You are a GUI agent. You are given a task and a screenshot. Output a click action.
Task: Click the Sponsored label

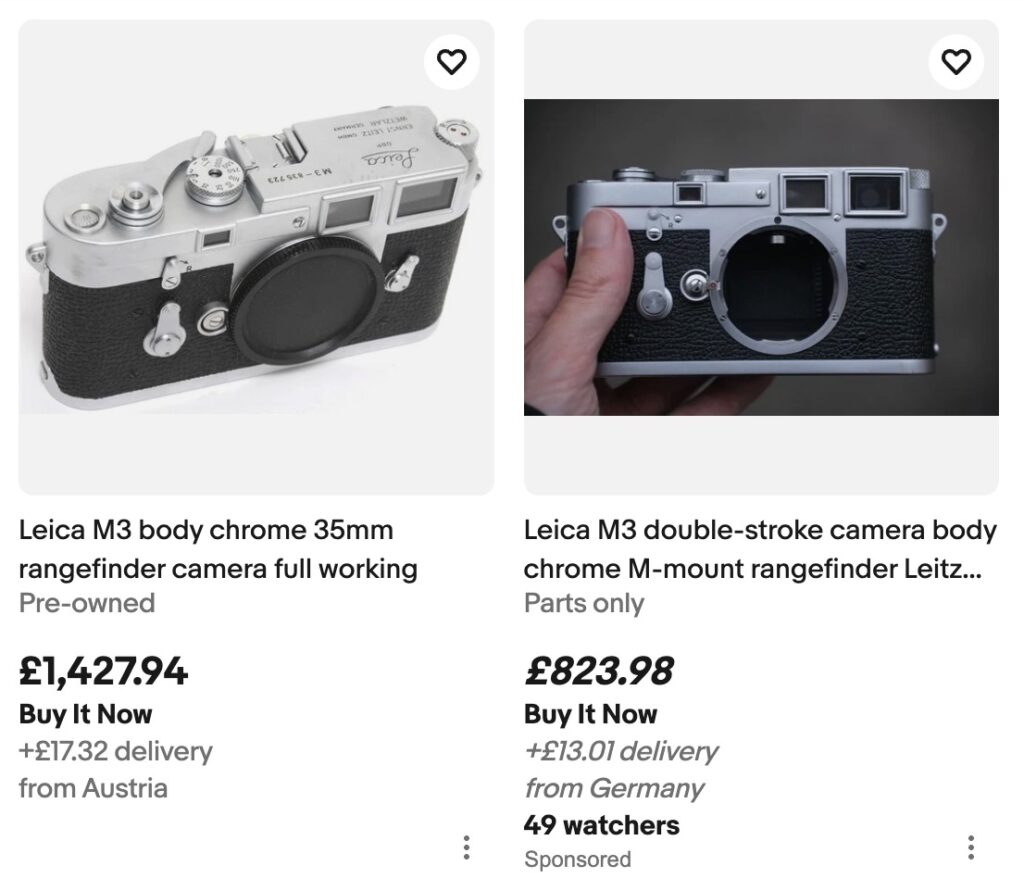[577, 859]
